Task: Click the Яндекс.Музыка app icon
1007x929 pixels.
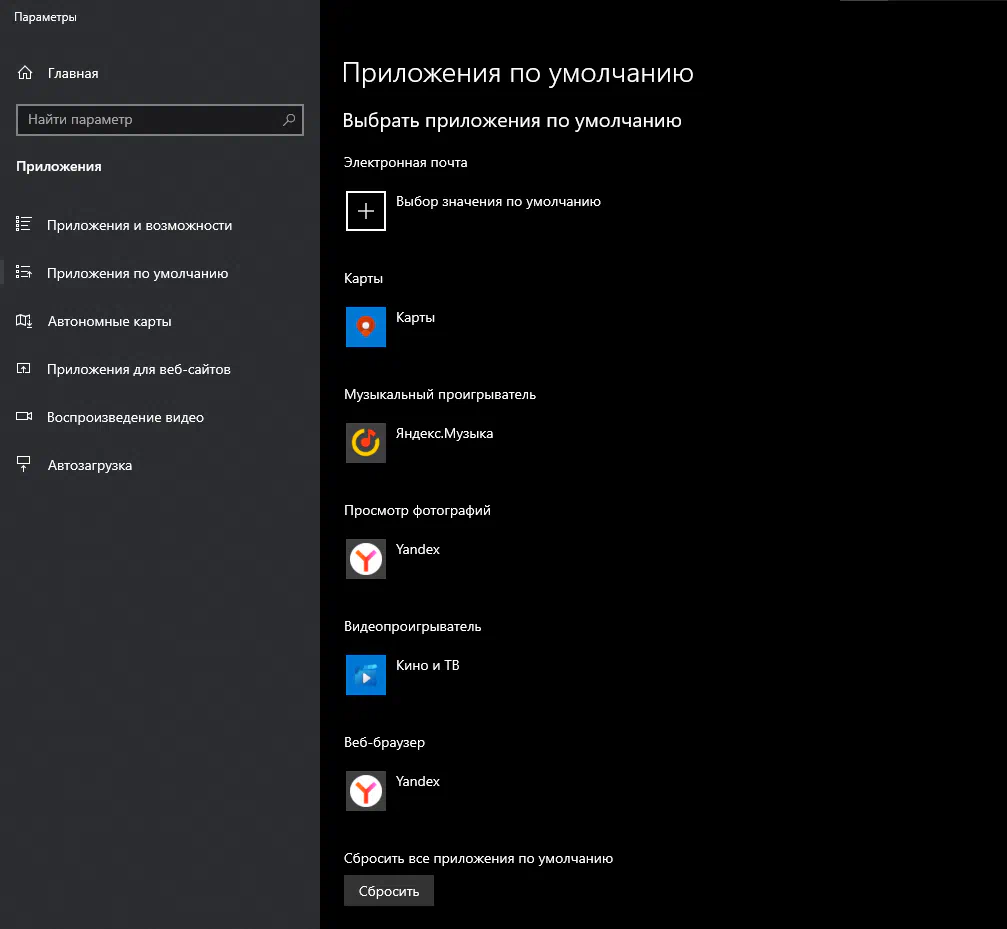Action: point(365,442)
